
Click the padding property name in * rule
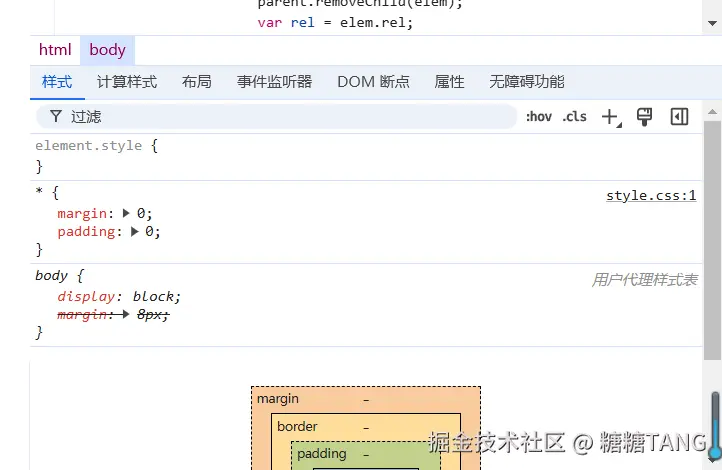[87, 232]
